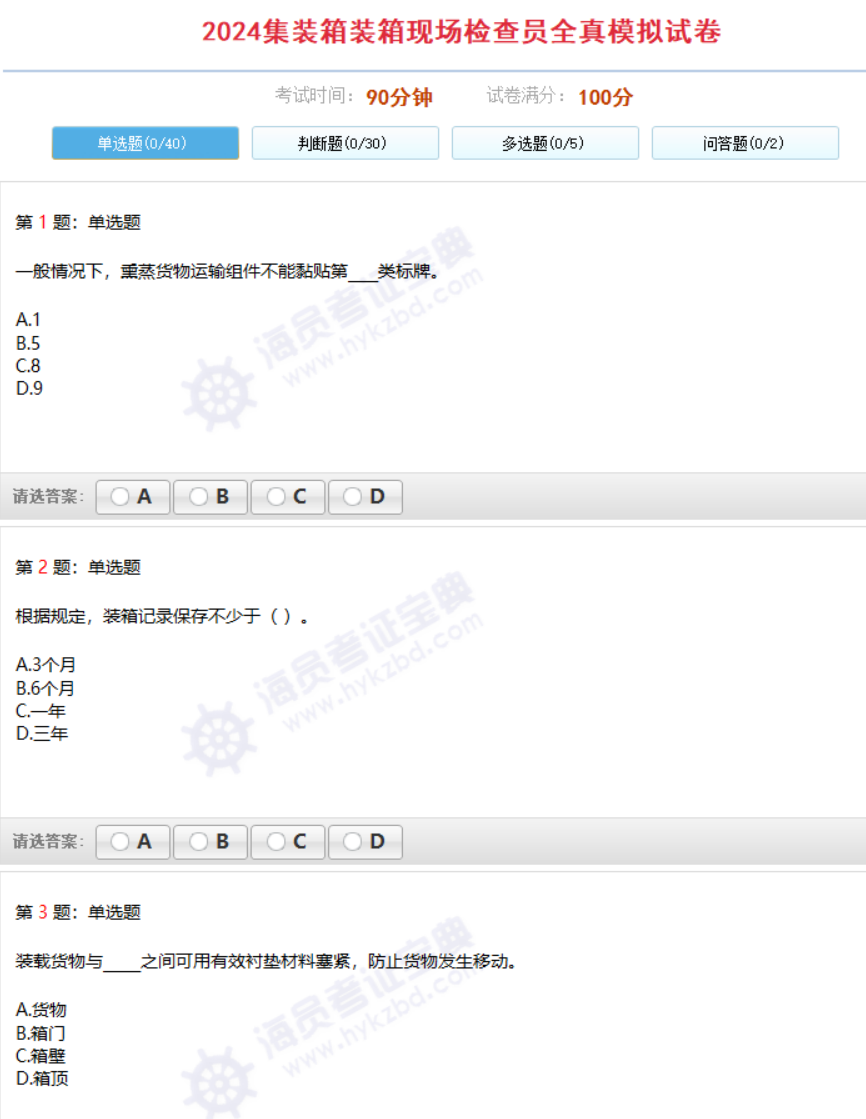
Task: Mark answer D for question 1
Action: (365, 496)
